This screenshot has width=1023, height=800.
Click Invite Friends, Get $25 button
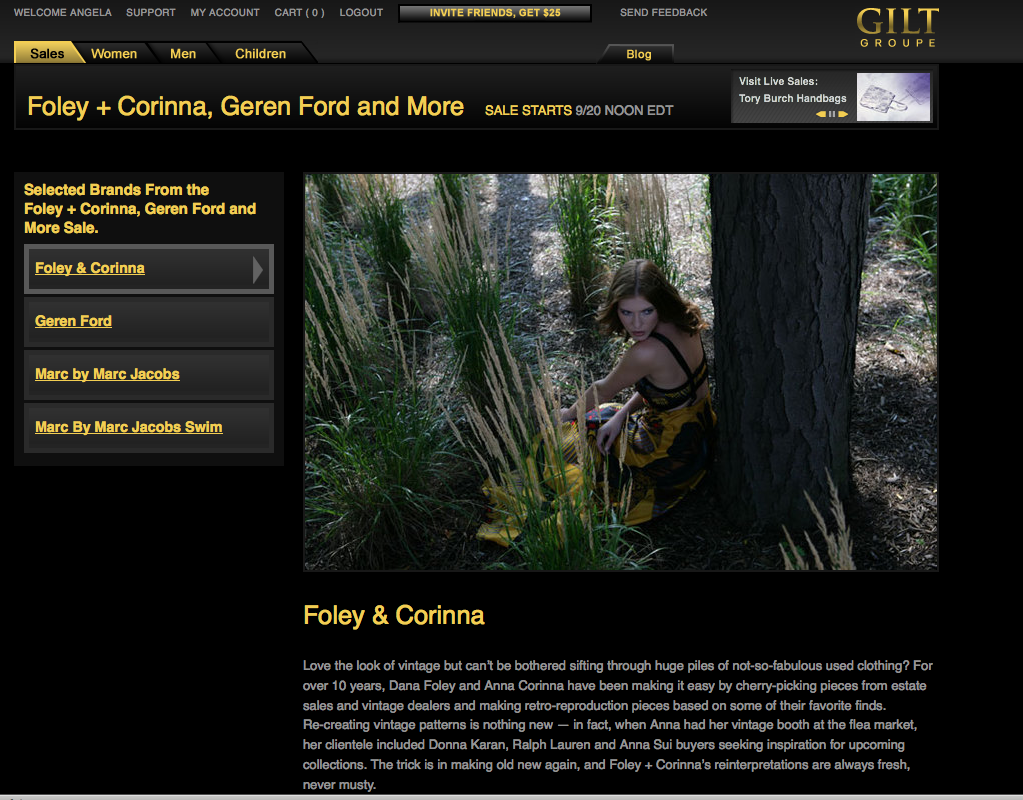[495, 13]
